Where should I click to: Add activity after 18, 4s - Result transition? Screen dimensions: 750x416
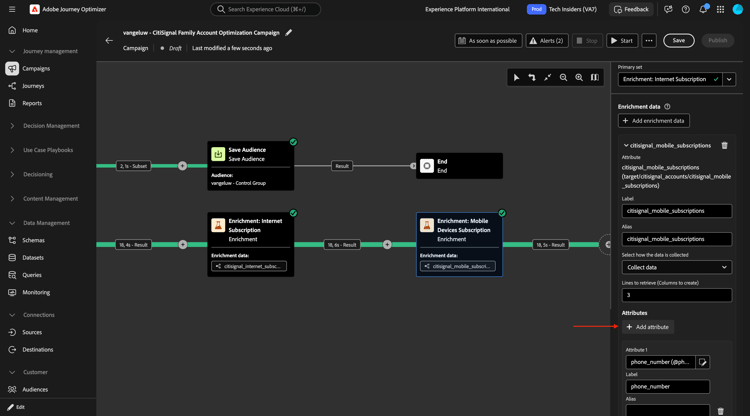183,244
